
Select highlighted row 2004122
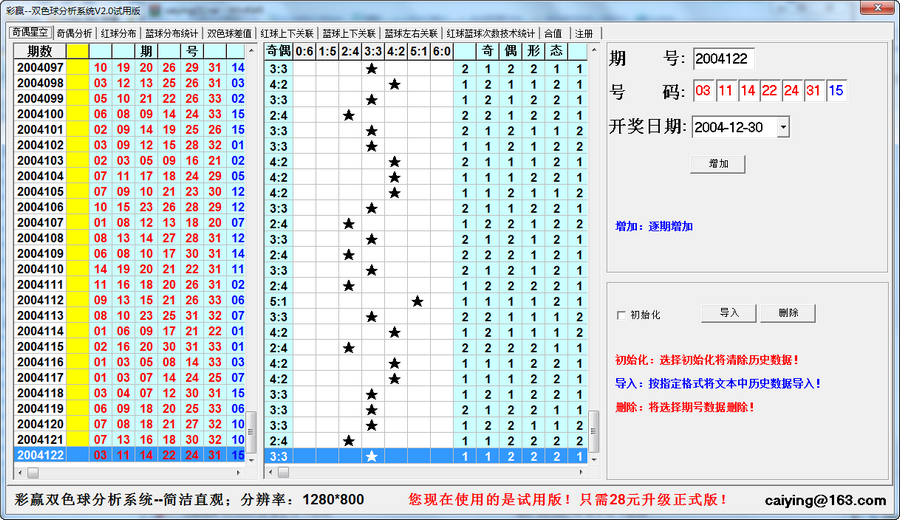click(130, 455)
